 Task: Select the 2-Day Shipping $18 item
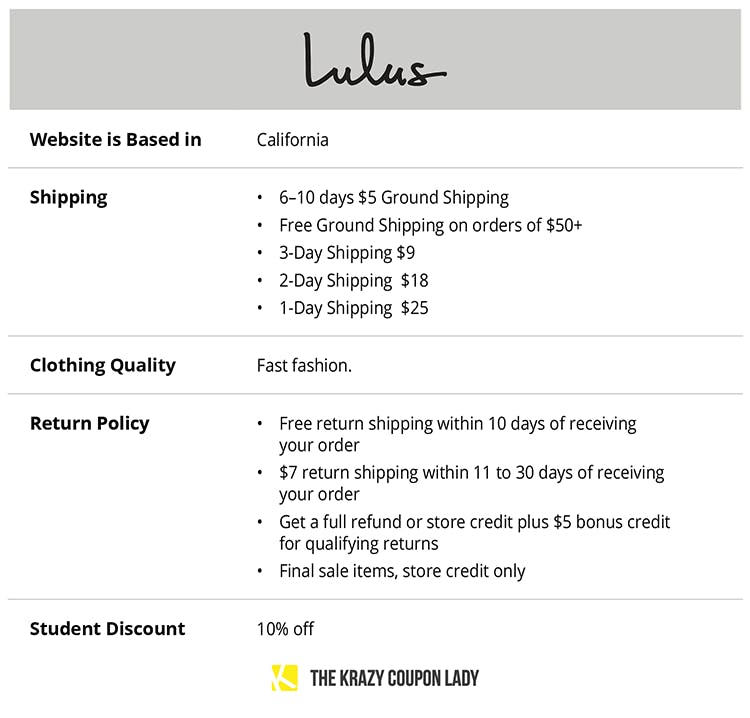tap(353, 280)
